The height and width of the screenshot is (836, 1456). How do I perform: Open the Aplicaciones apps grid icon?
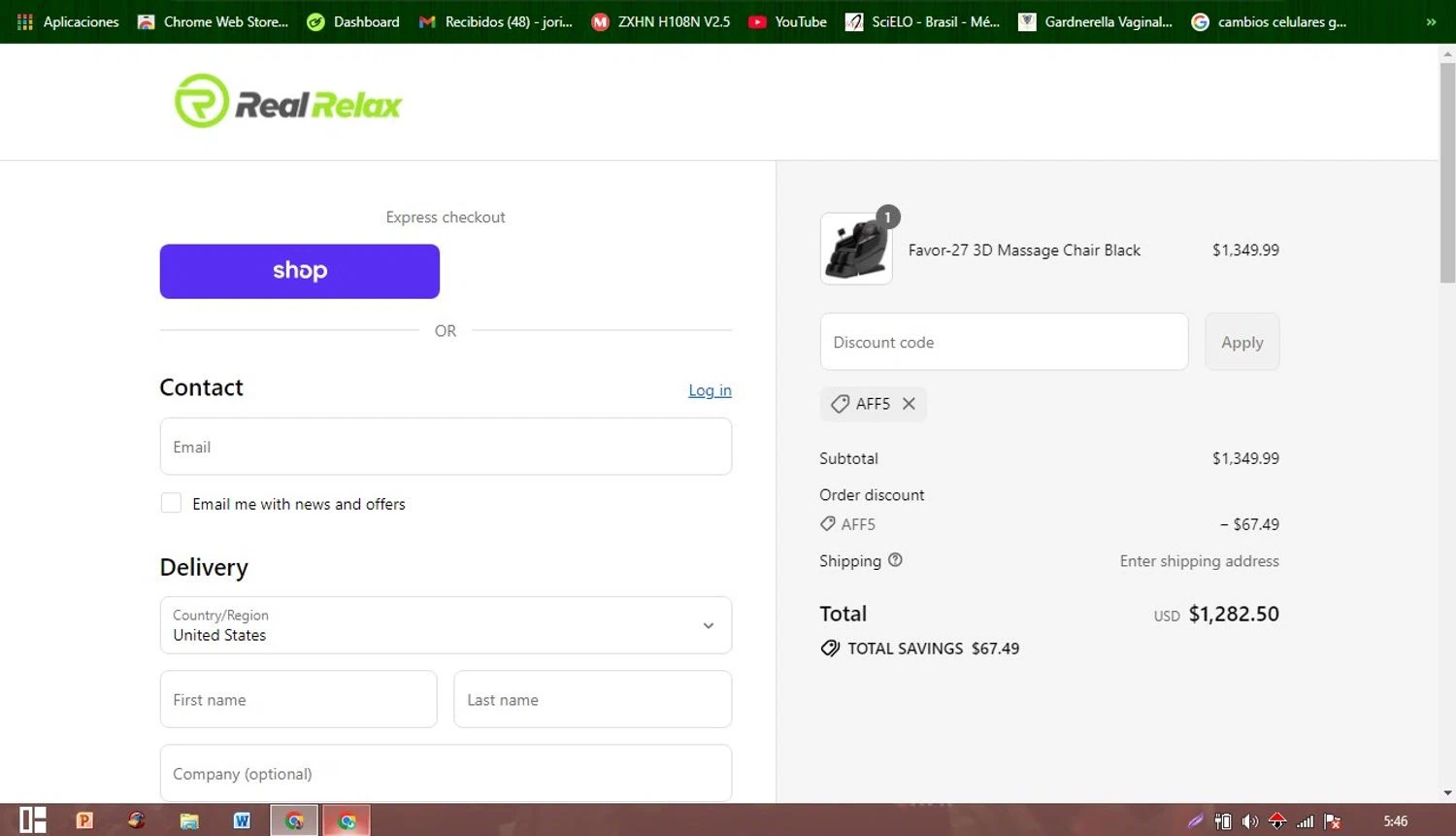click(x=25, y=21)
